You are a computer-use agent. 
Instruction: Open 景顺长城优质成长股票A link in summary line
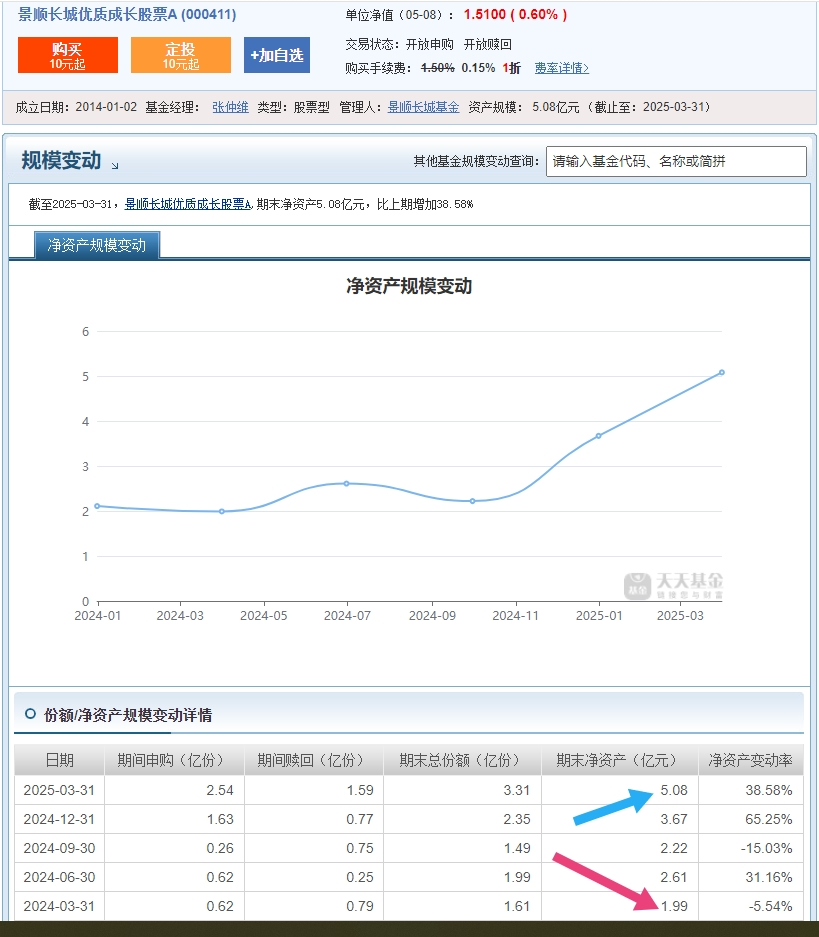click(x=188, y=204)
